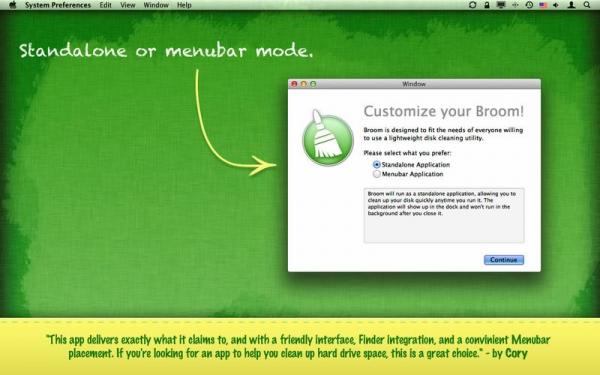Open the user account menu icon

571,5
